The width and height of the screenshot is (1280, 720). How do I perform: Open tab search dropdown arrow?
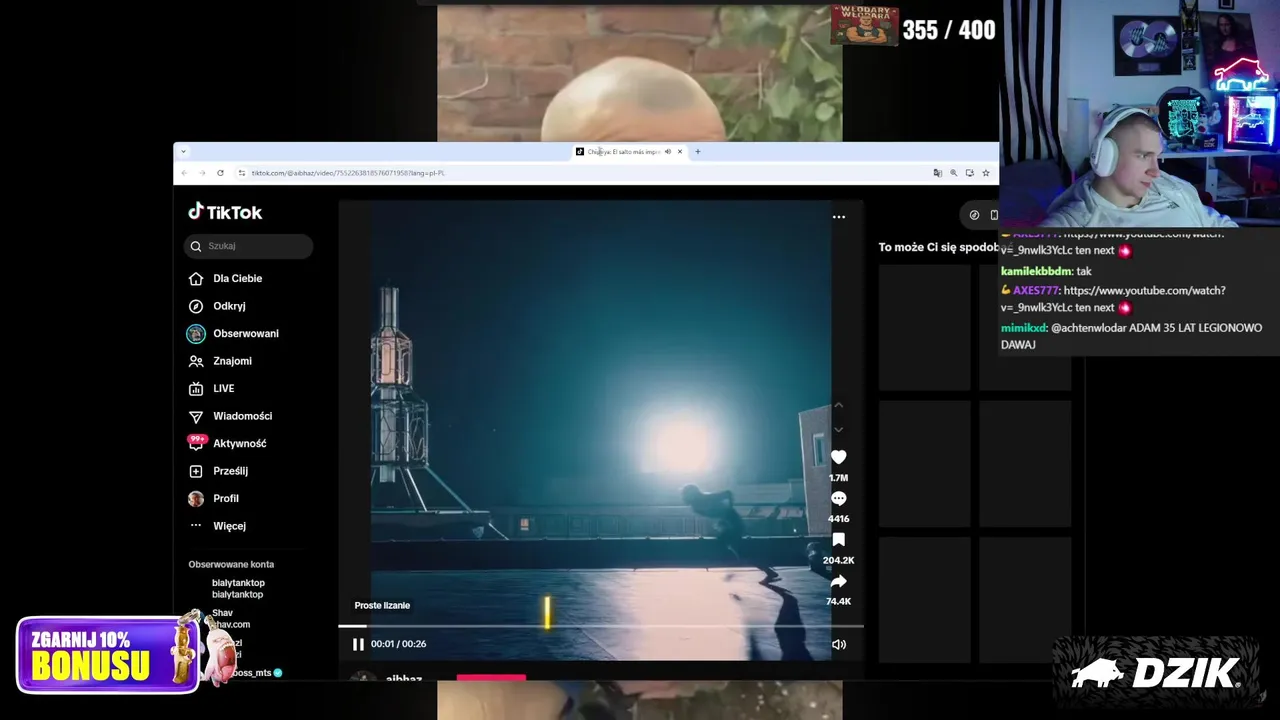(x=183, y=152)
